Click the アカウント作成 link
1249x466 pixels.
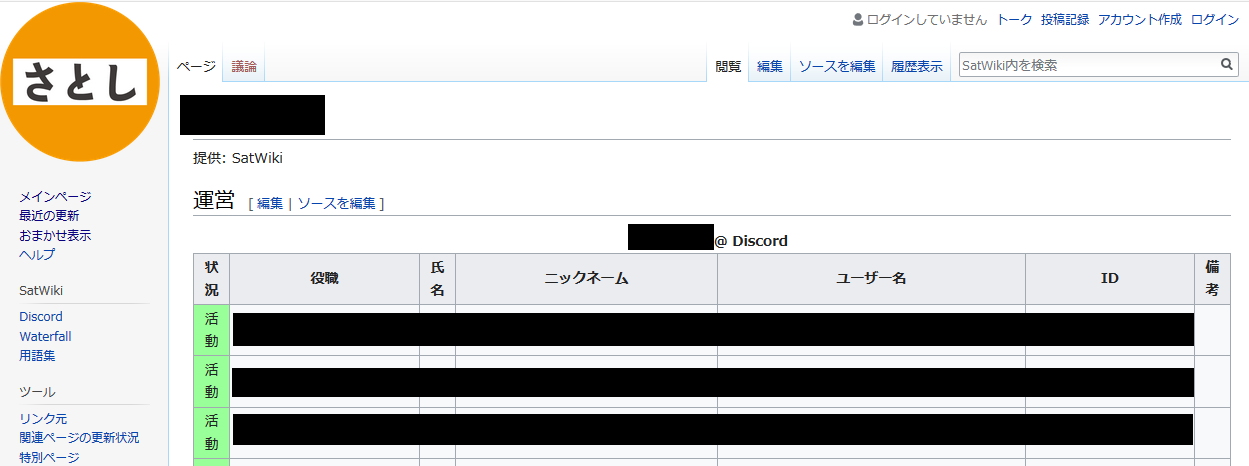click(x=1139, y=19)
